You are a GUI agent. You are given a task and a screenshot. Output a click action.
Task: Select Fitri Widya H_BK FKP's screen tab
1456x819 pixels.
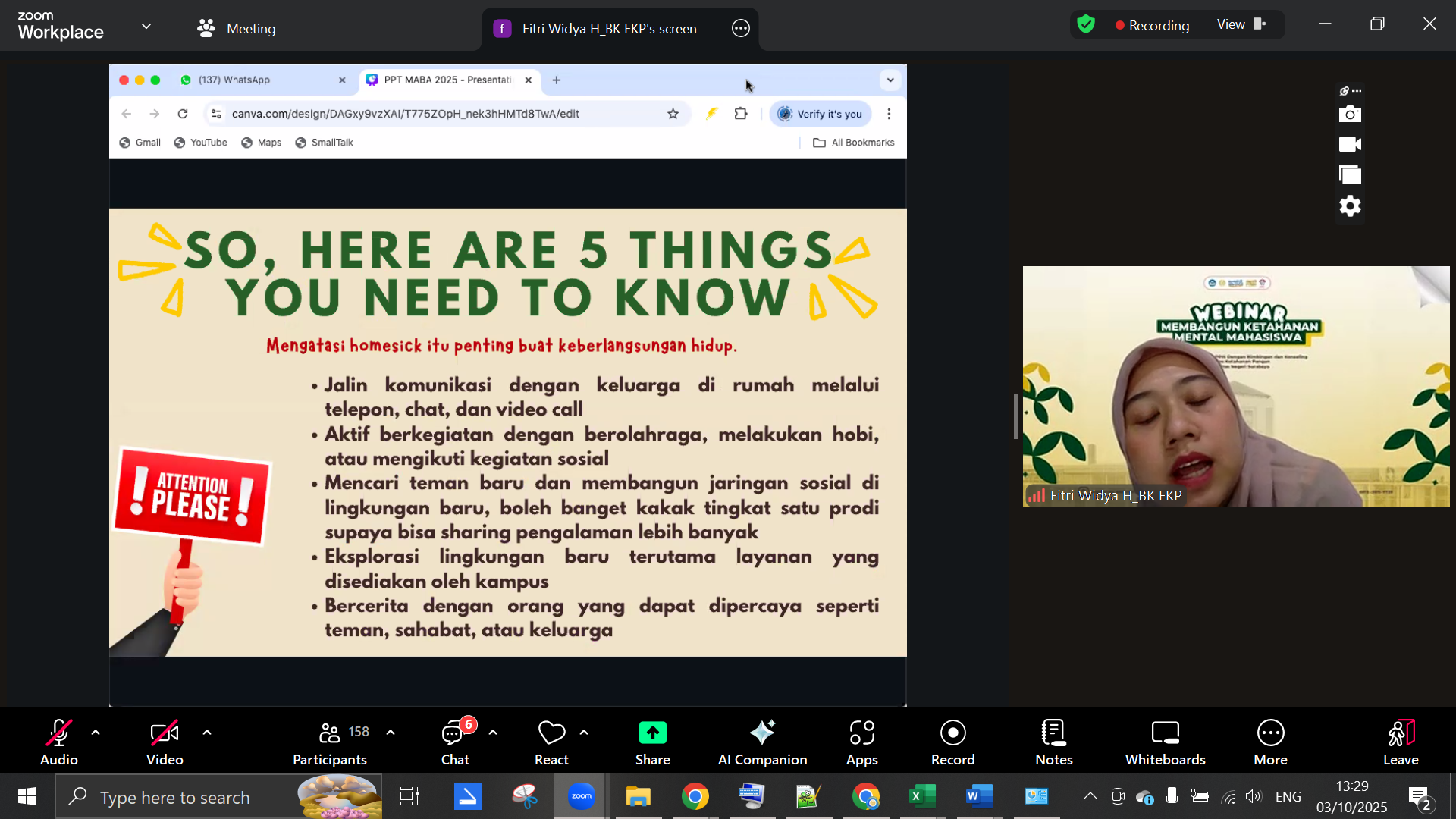(595, 29)
